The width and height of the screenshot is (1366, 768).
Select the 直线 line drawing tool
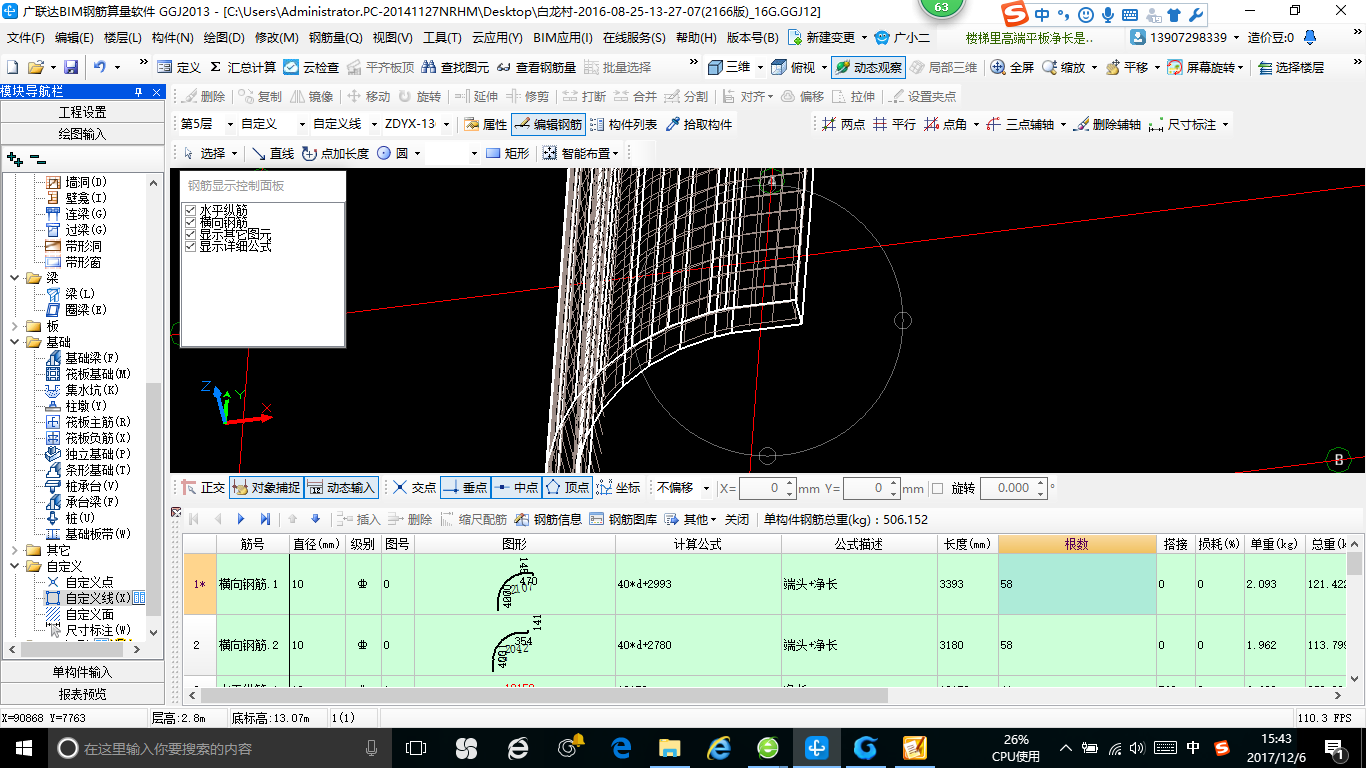coord(273,153)
